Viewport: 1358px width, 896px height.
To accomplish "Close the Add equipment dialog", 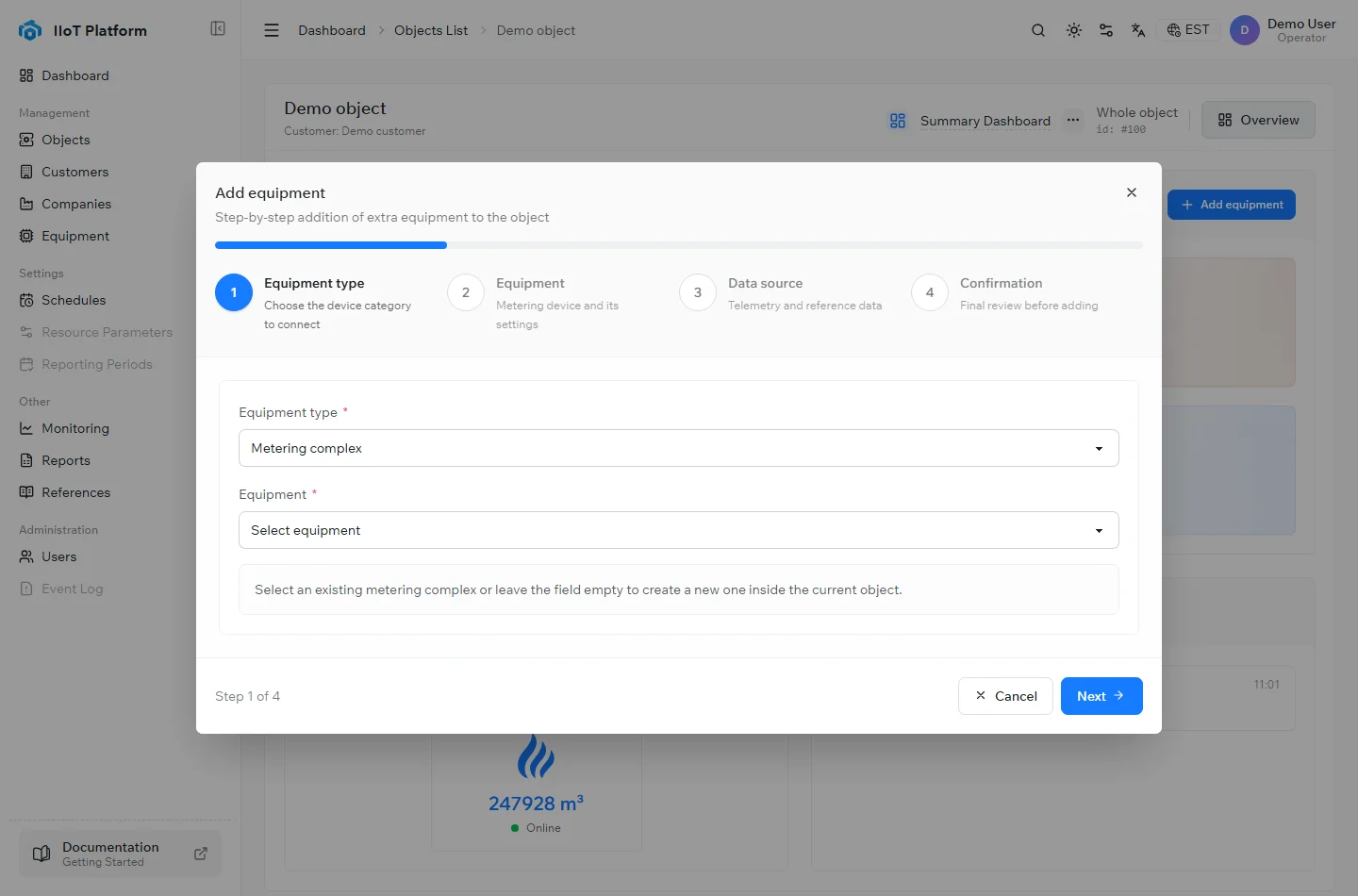I will pos(1132,192).
